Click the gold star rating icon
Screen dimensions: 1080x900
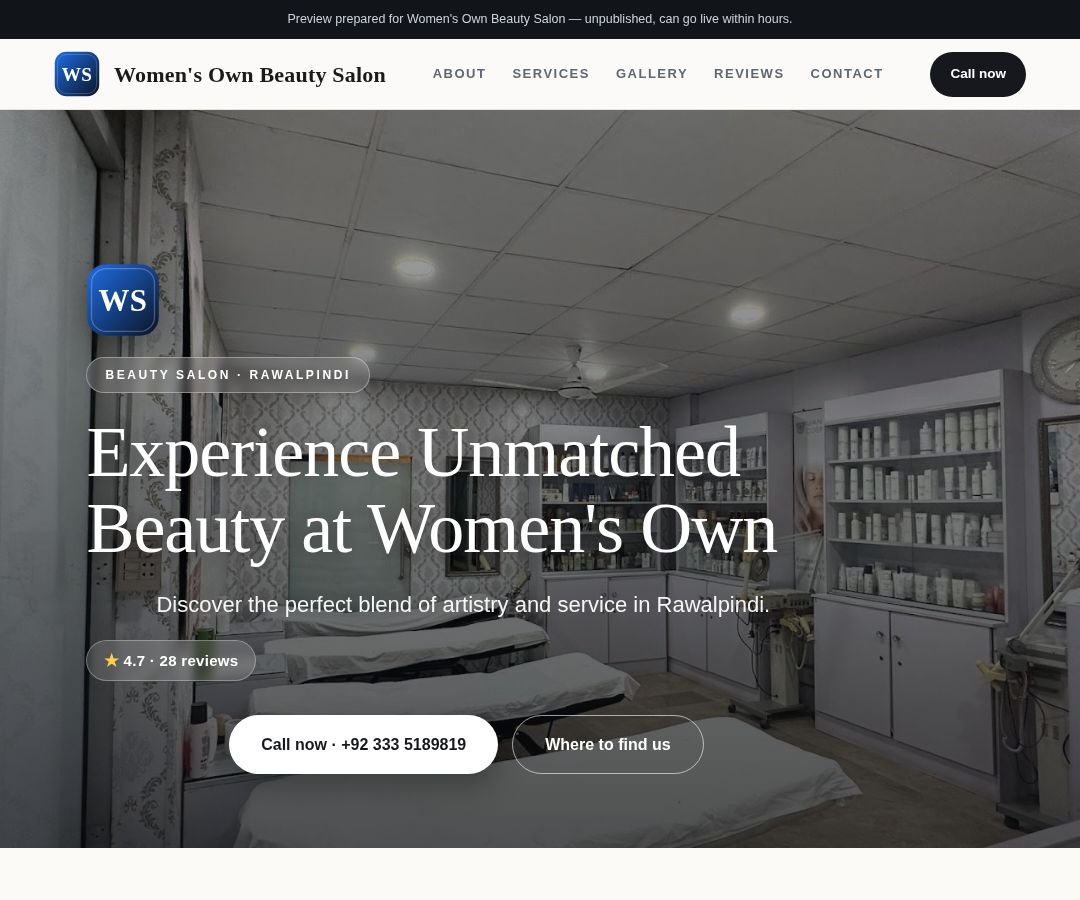click(112, 660)
